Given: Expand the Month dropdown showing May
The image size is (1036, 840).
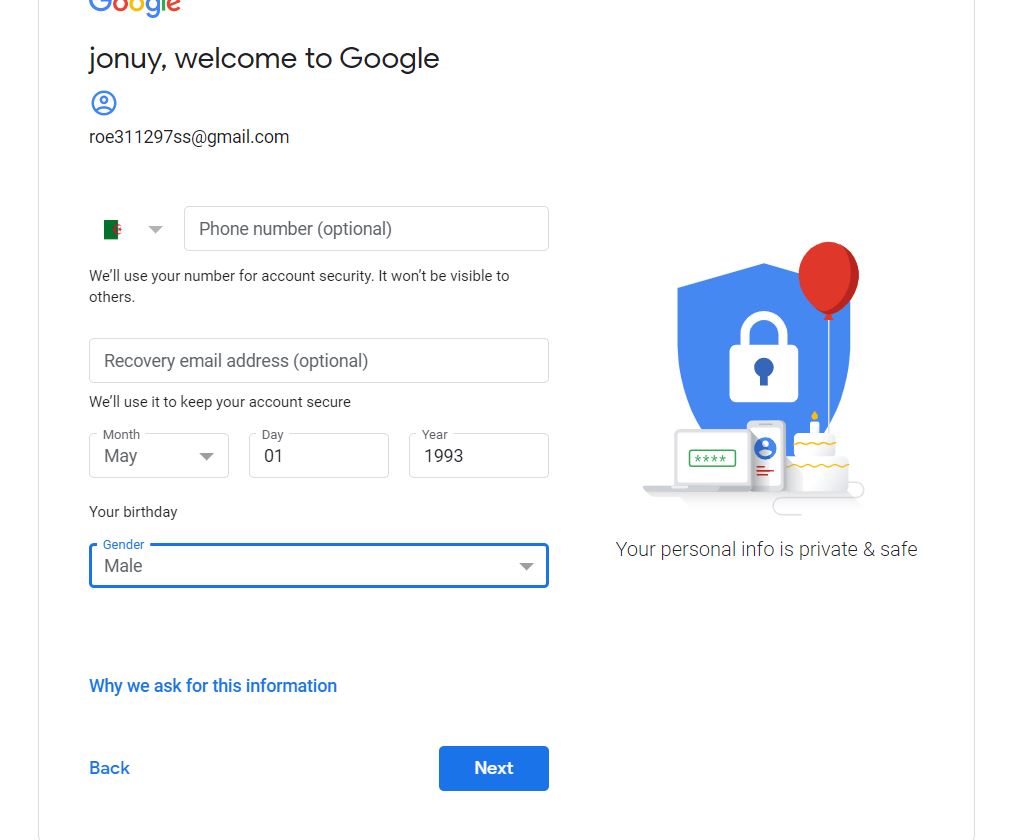Looking at the screenshot, I should coord(159,455).
